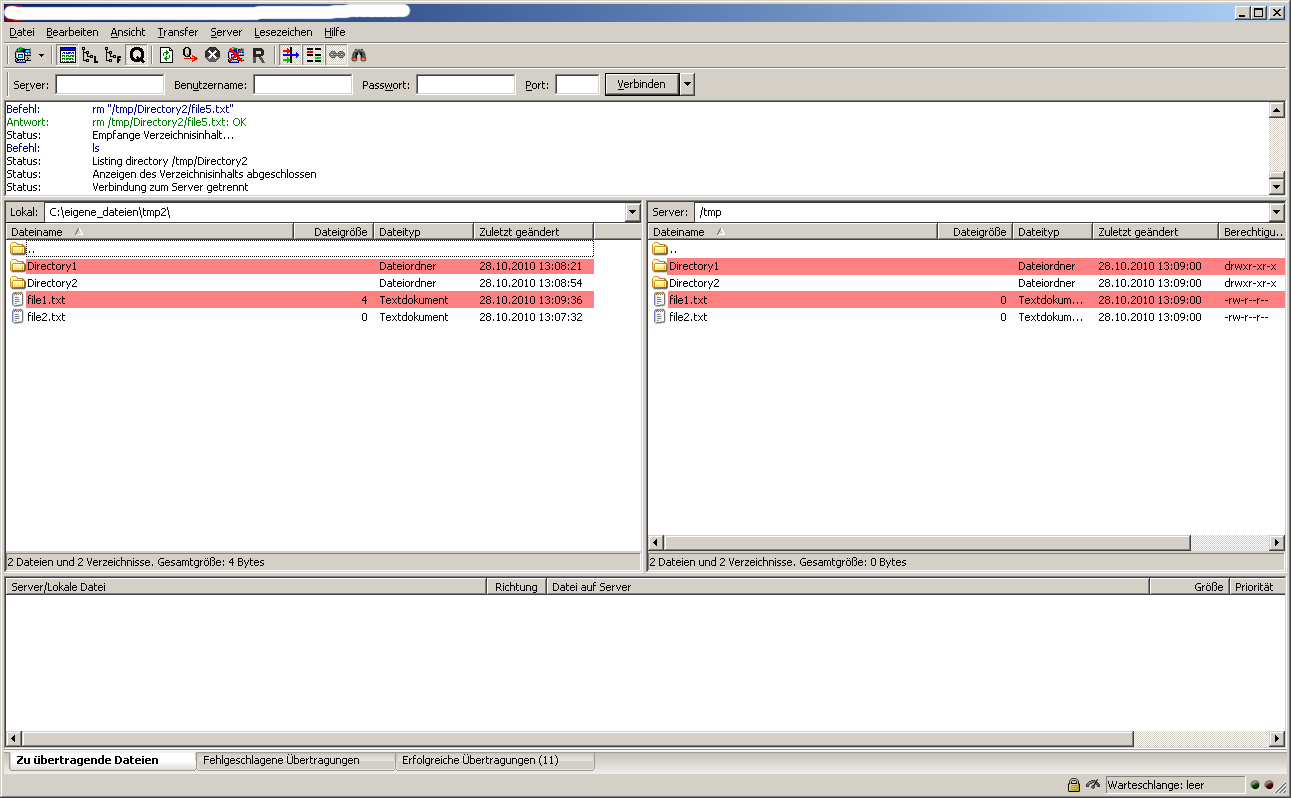The image size is (1291, 798).
Task: Open directory listing filters icon
Action: coord(290,55)
